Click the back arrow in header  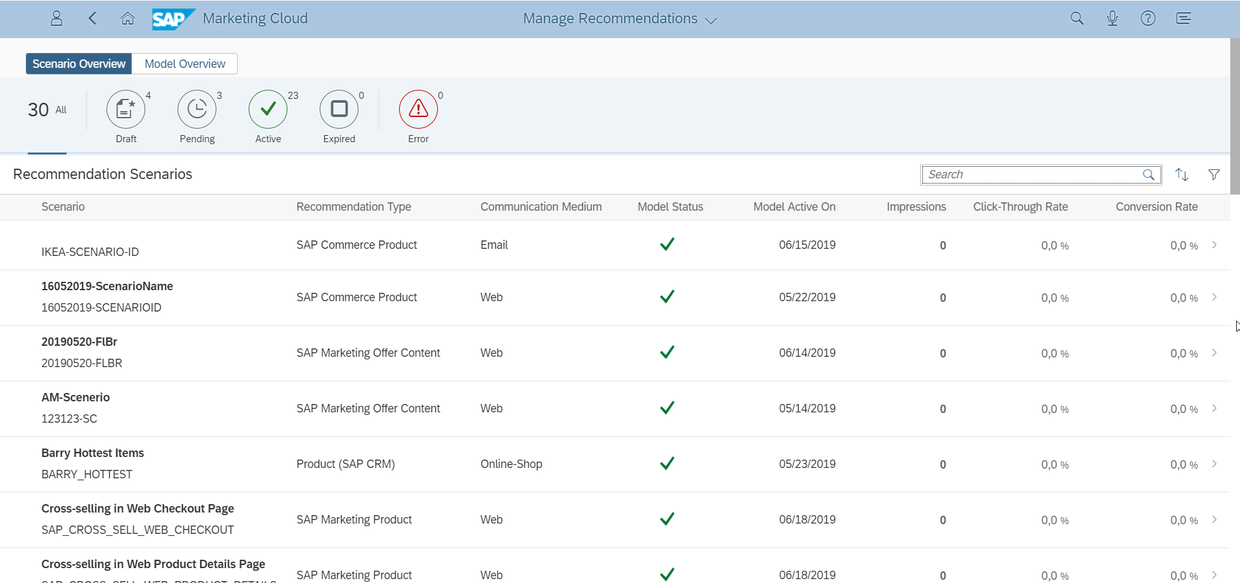click(93, 18)
